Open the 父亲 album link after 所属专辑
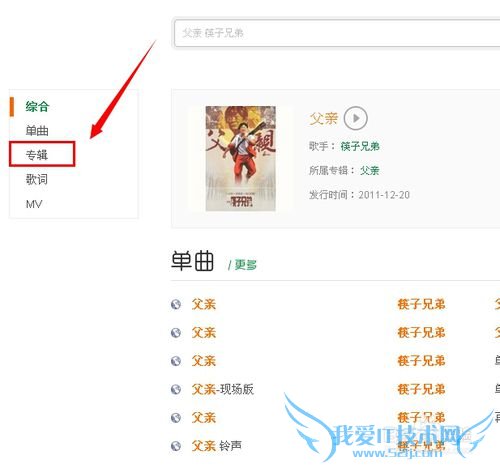Viewport: 500px width, 468px height. point(370,170)
